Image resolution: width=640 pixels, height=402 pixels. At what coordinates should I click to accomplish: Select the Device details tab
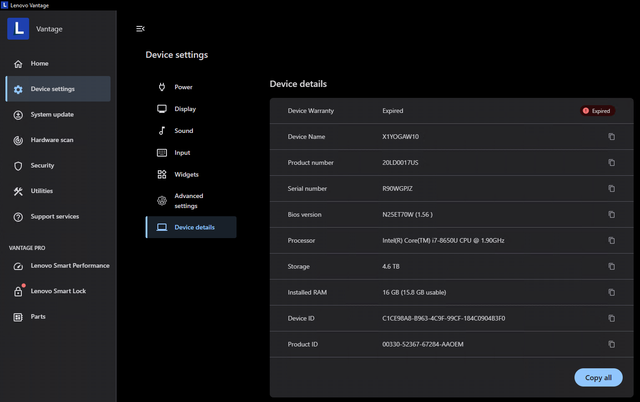pyautogui.click(x=191, y=227)
